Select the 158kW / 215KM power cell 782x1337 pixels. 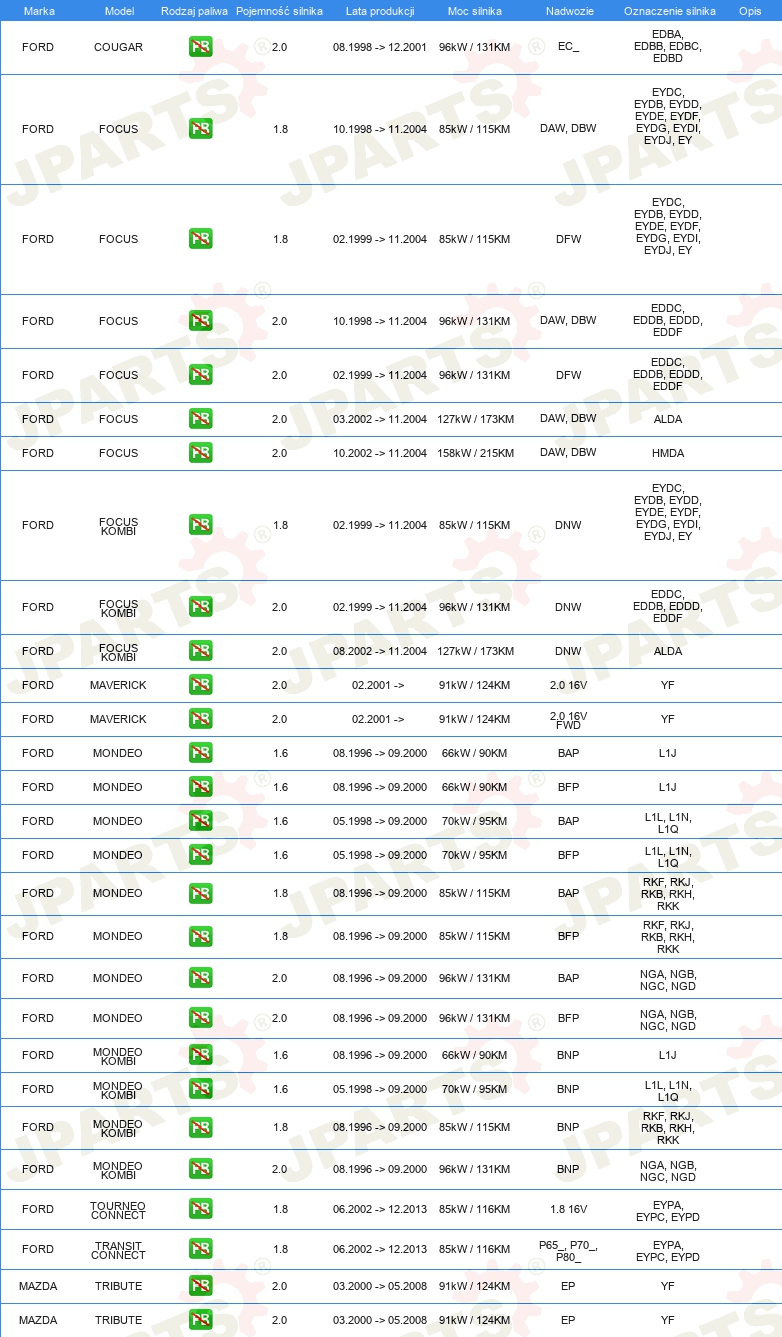[x=474, y=453]
